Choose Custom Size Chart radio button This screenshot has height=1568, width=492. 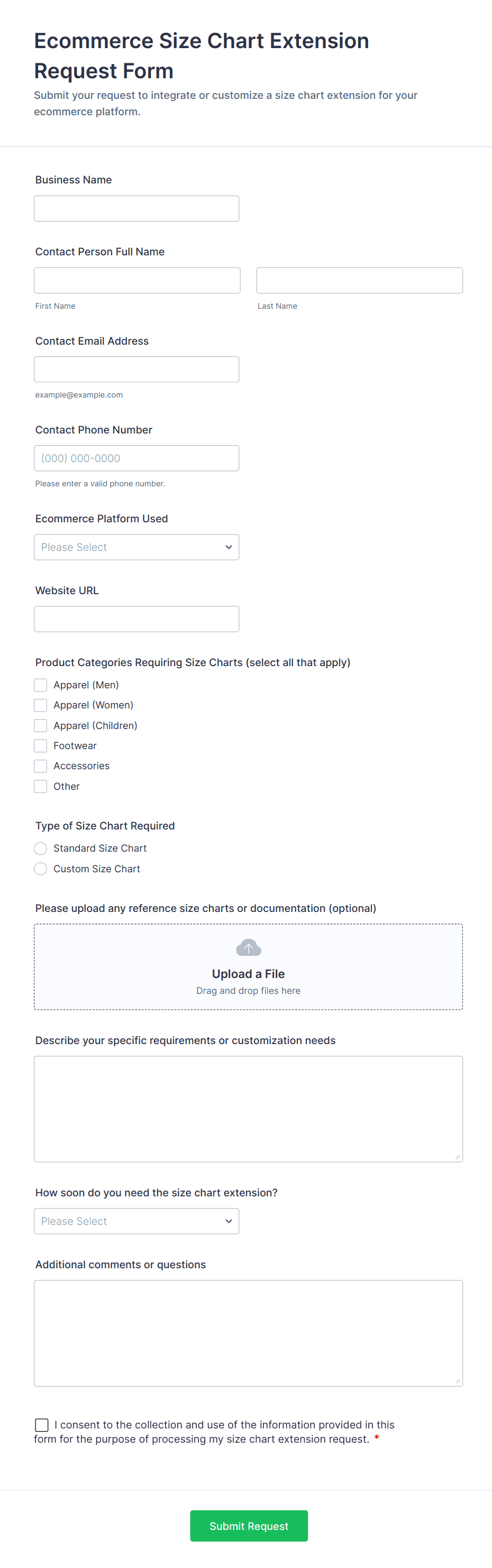41,869
